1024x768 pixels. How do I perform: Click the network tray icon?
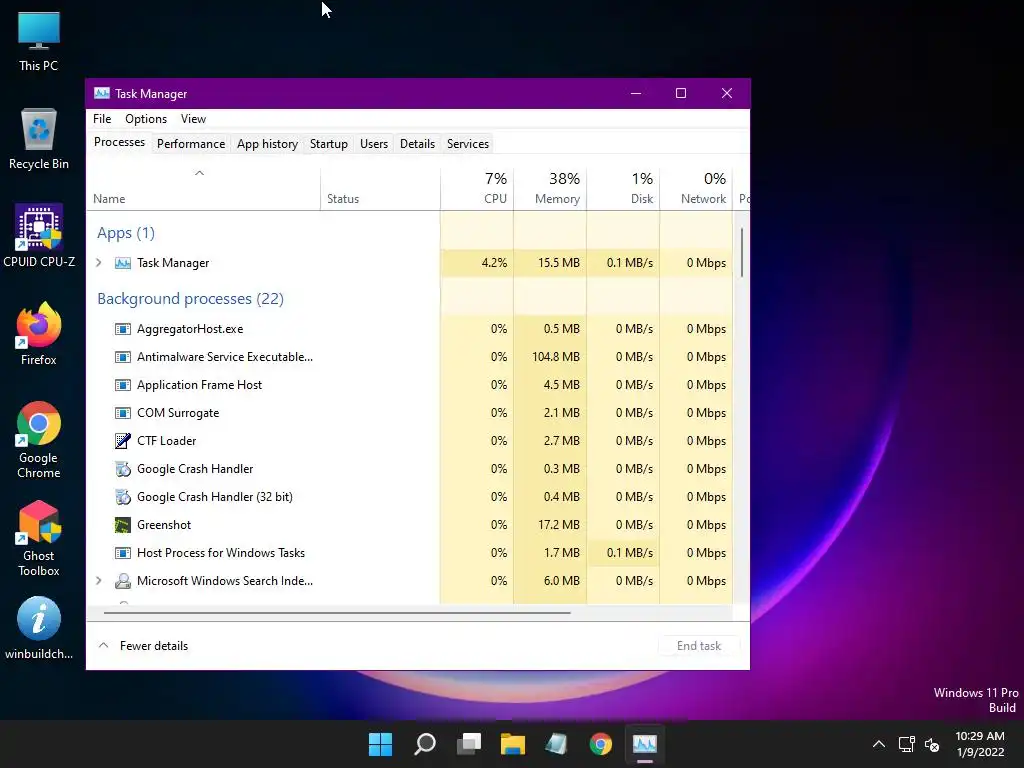pyautogui.click(x=906, y=744)
